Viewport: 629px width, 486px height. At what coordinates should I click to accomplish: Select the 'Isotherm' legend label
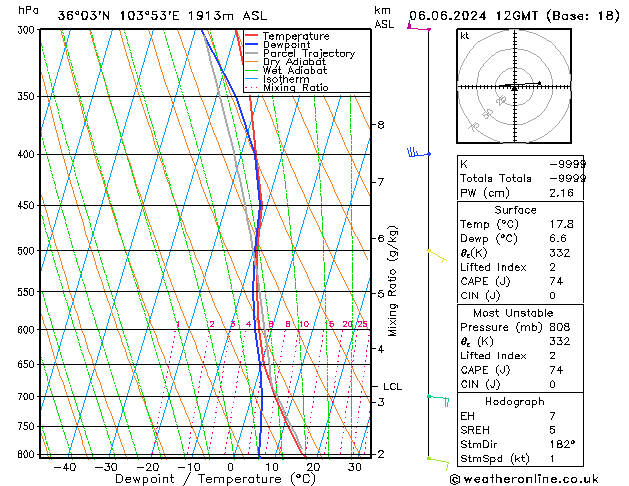[x=286, y=79]
